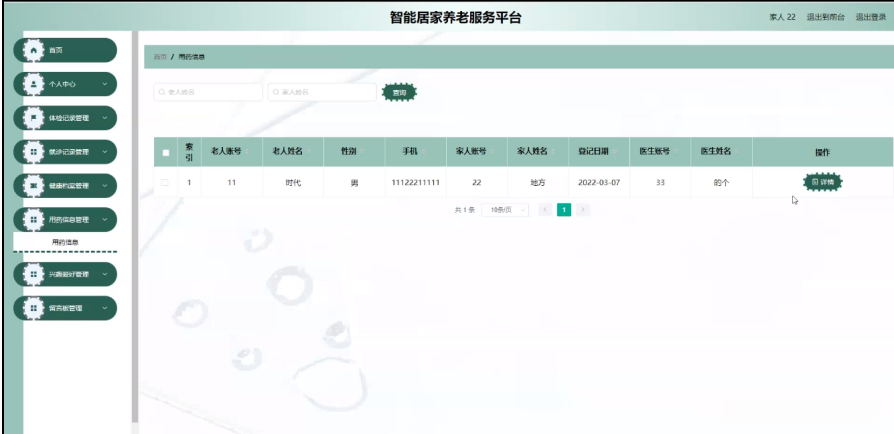Image resolution: width=894 pixels, height=434 pixels.
Task: Sort by 家人姓名 column arrows
Action: tap(553, 152)
